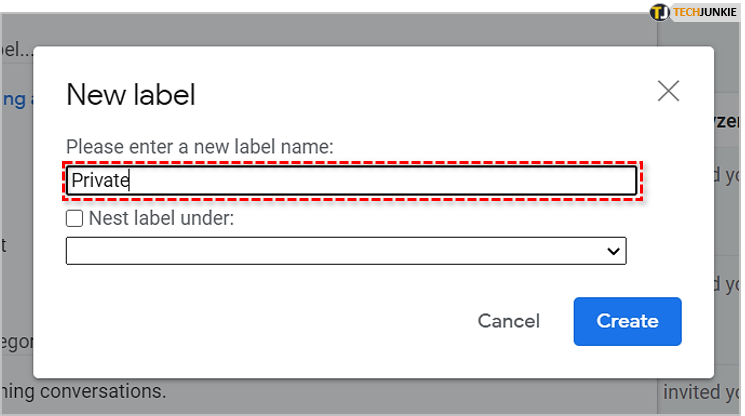The height and width of the screenshot is (416, 745).
Task: Click the 'New label' dialog title
Action: click(130, 95)
